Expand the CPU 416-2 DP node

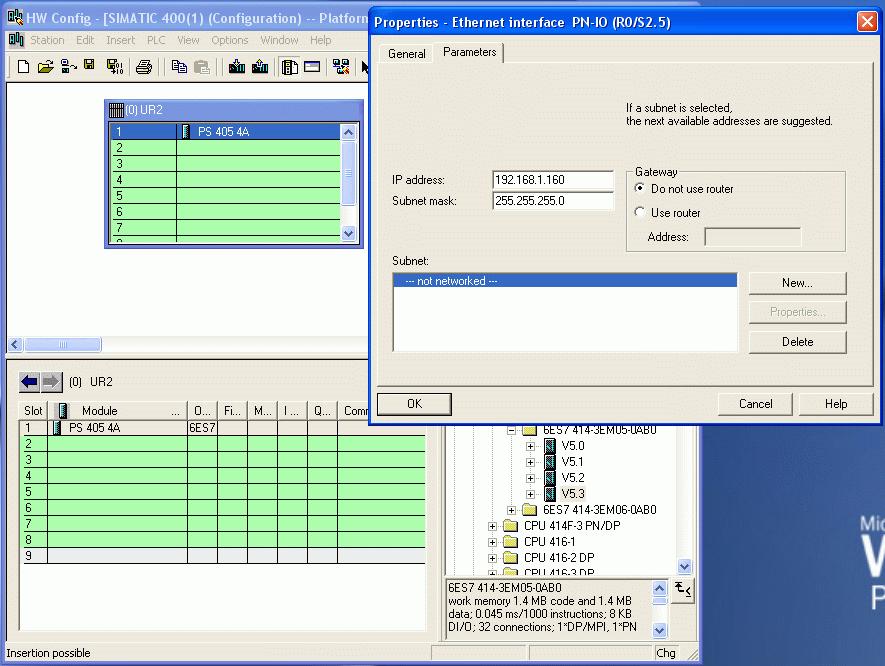(492, 558)
